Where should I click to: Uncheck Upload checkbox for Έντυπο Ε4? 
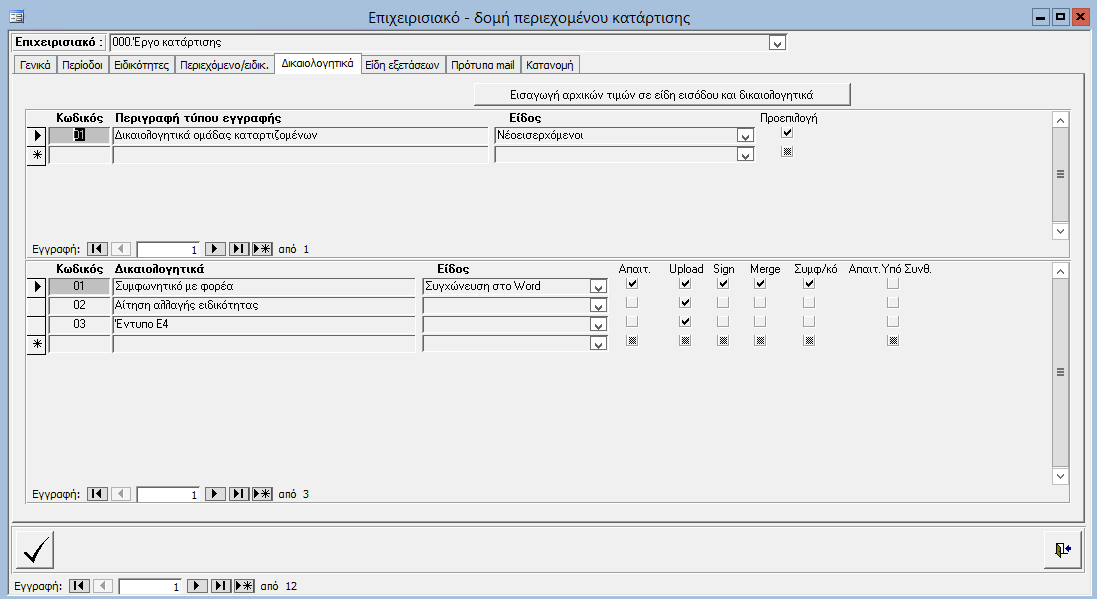click(x=685, y=321)
